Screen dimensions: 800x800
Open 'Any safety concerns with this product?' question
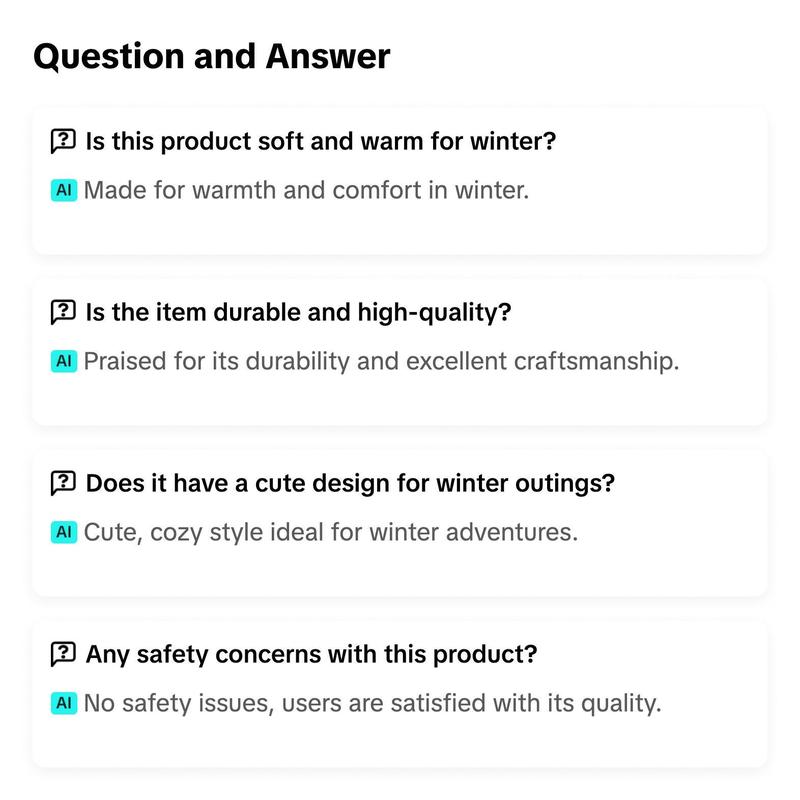[311, 654]
